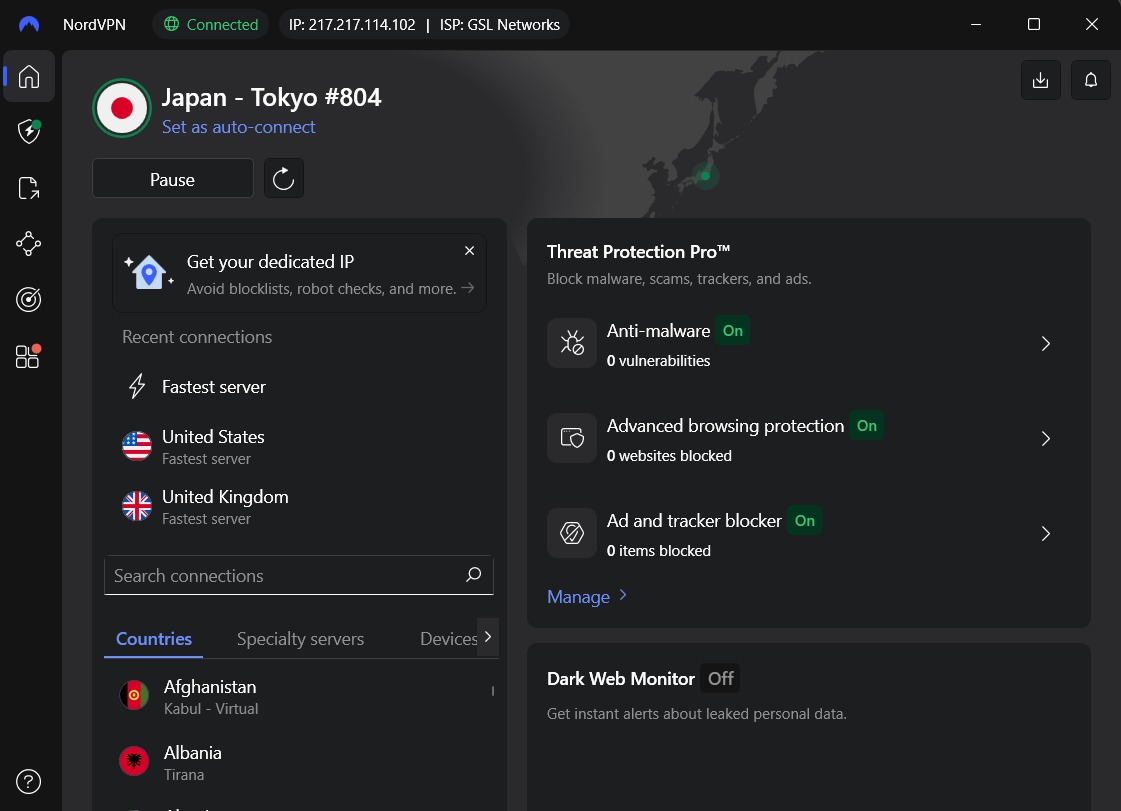Click the Search connections field
Viewport: 1121px width, 811px height.
(x=299, y=576)
